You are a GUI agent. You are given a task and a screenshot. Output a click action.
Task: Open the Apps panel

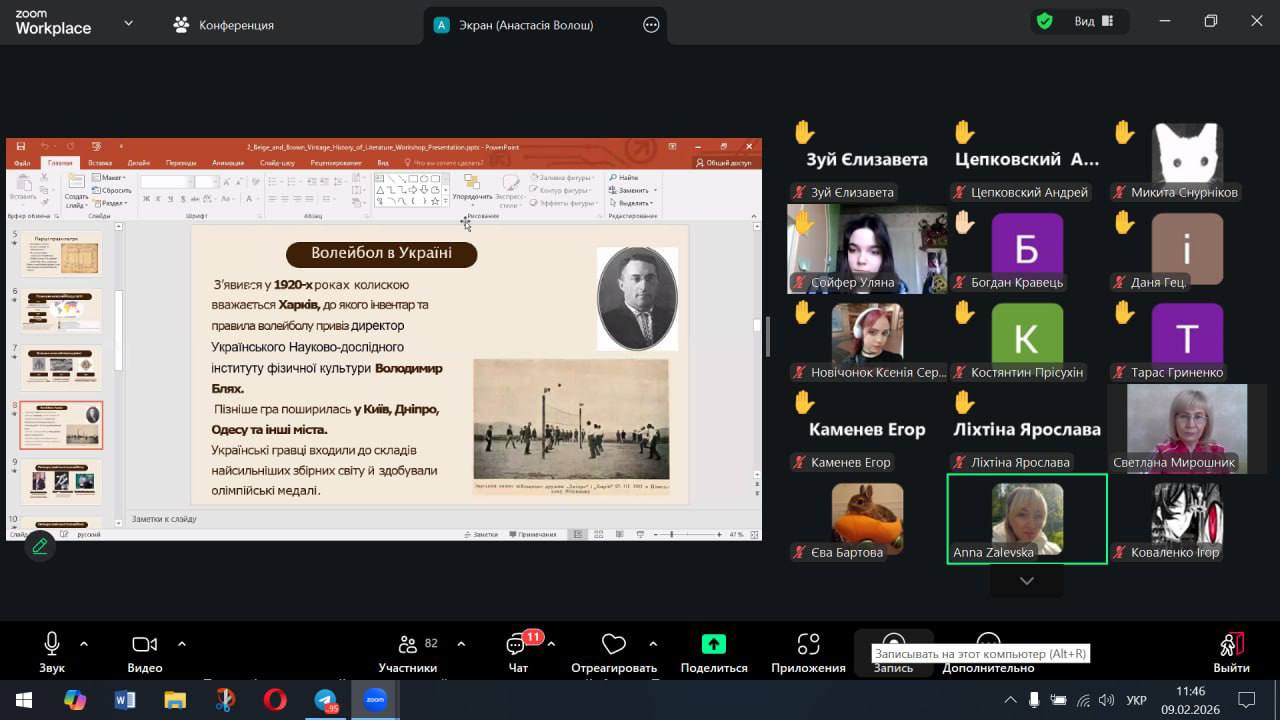[808, 645]
